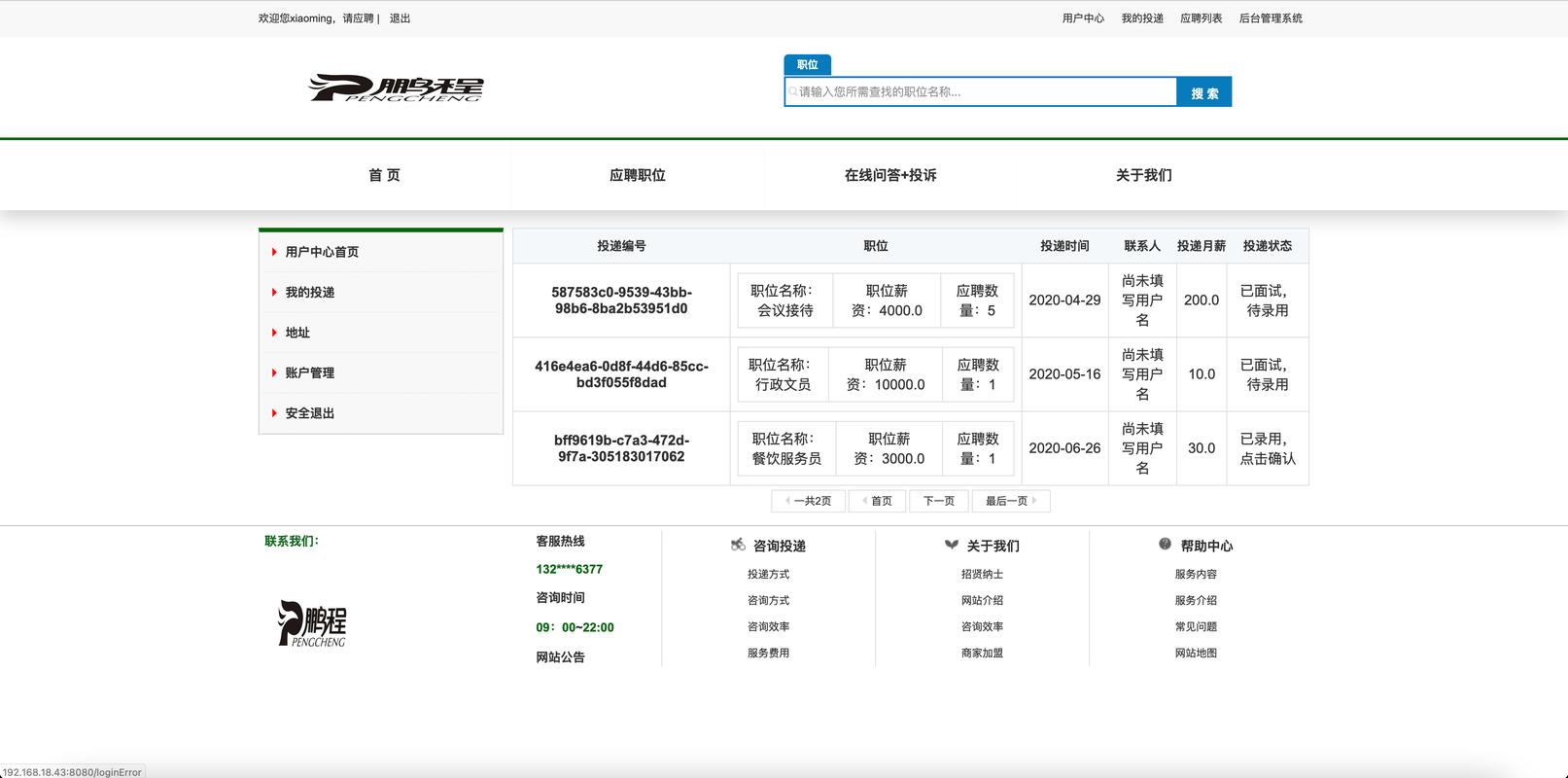Open the 在线问答+投诉 navigation item
The image size is (1568, 778).
(x=890, y=175)
